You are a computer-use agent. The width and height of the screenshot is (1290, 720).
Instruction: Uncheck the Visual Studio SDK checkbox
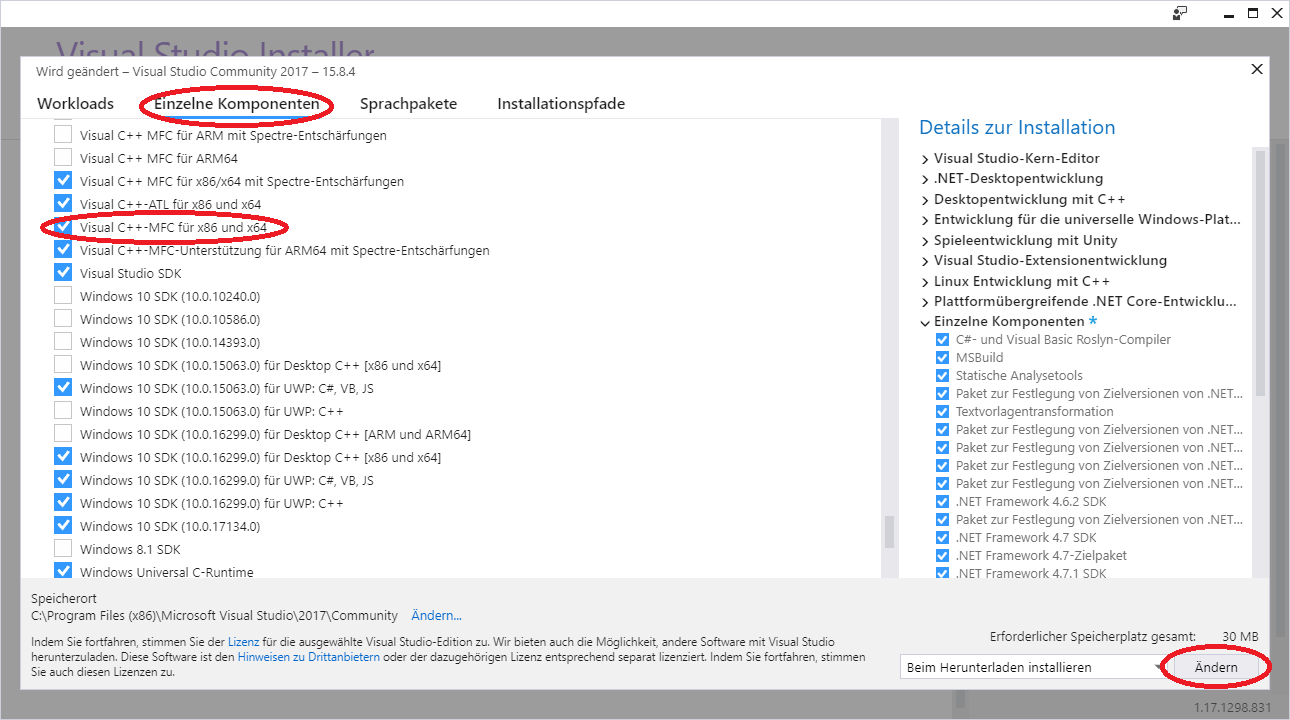click(63, 273)
